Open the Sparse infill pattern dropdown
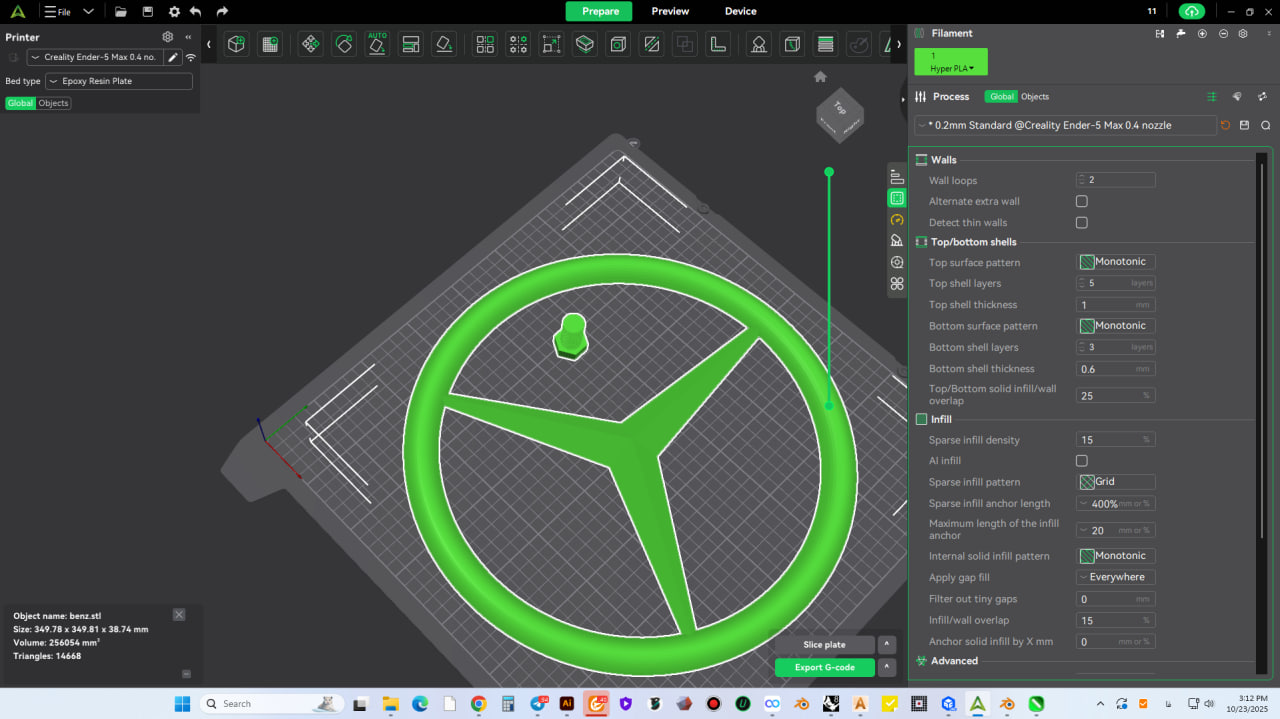Screen dimensions: 1280x719 point(1116,482)
